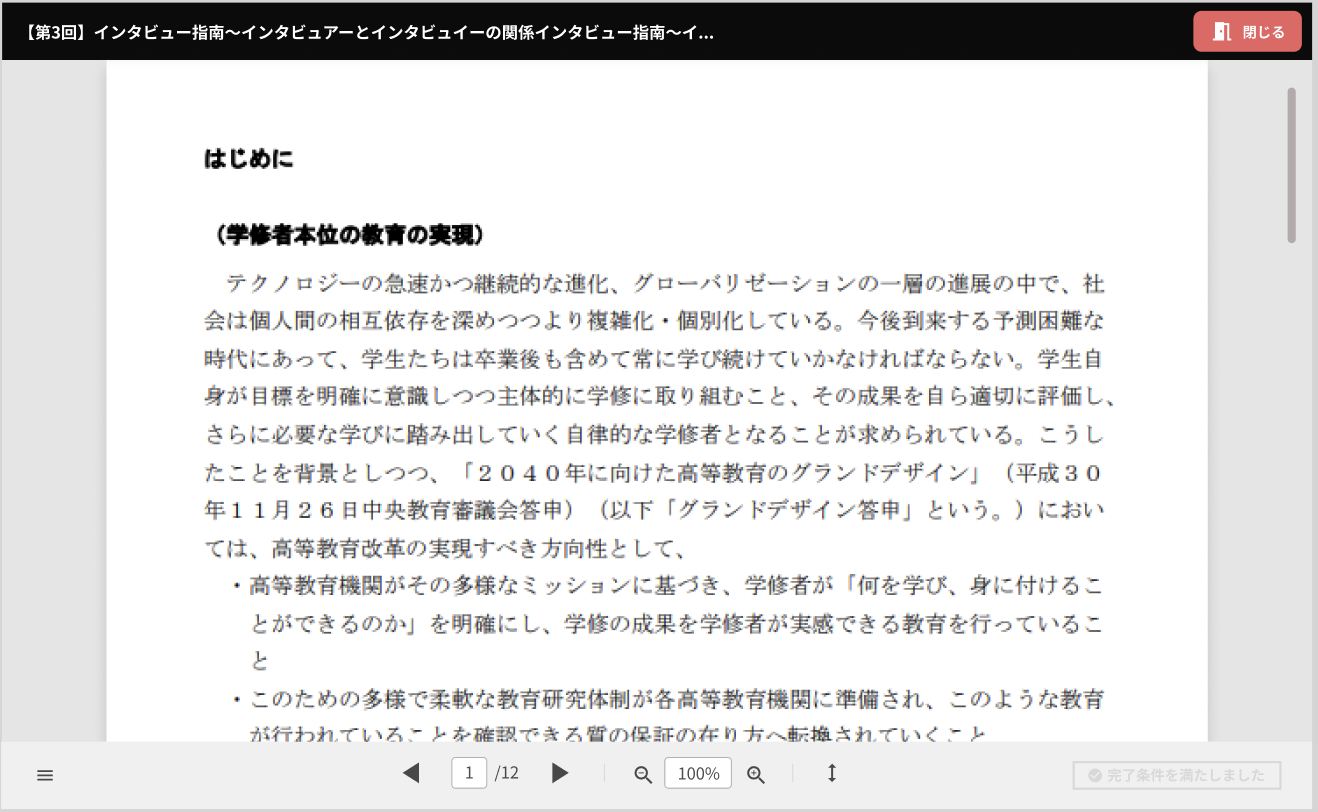Click the scrollbar track below the thumb
Viewport: 1318px width, 812px height.
pyautogui.click(x=1291, y=500)
